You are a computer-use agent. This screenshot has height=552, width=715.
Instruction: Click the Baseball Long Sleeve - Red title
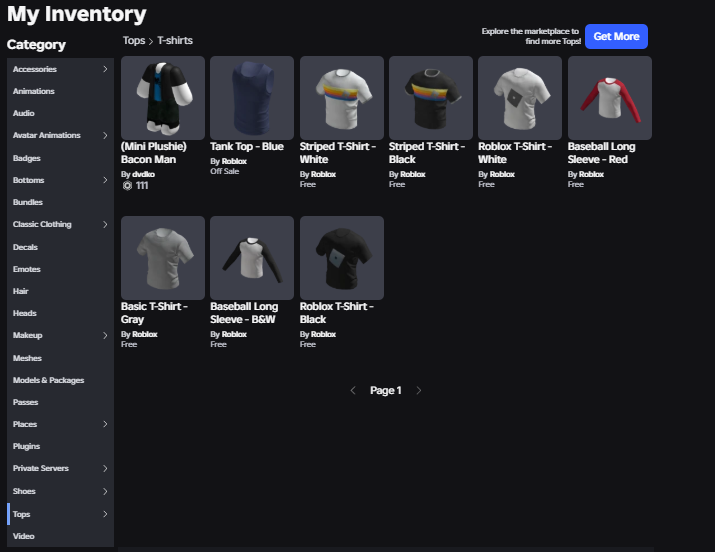point(601,153)
